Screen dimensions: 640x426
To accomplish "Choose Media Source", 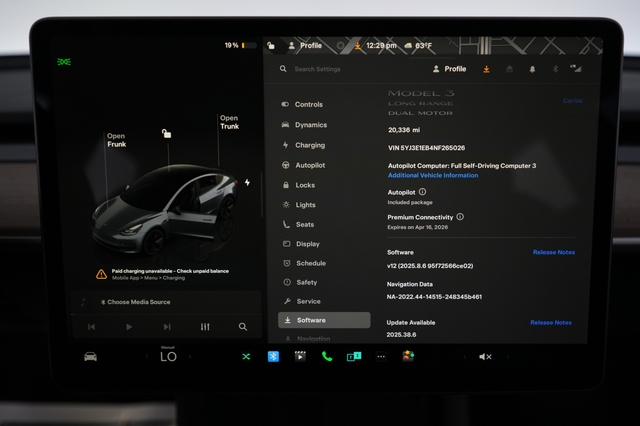I will click(x=136, y=302).
